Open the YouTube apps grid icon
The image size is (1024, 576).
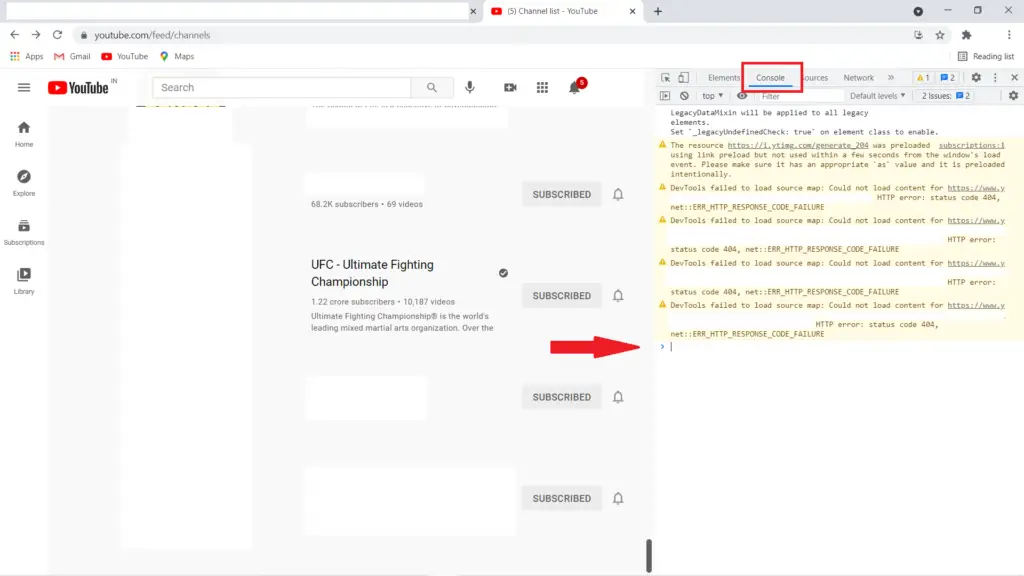click(542, 88)
